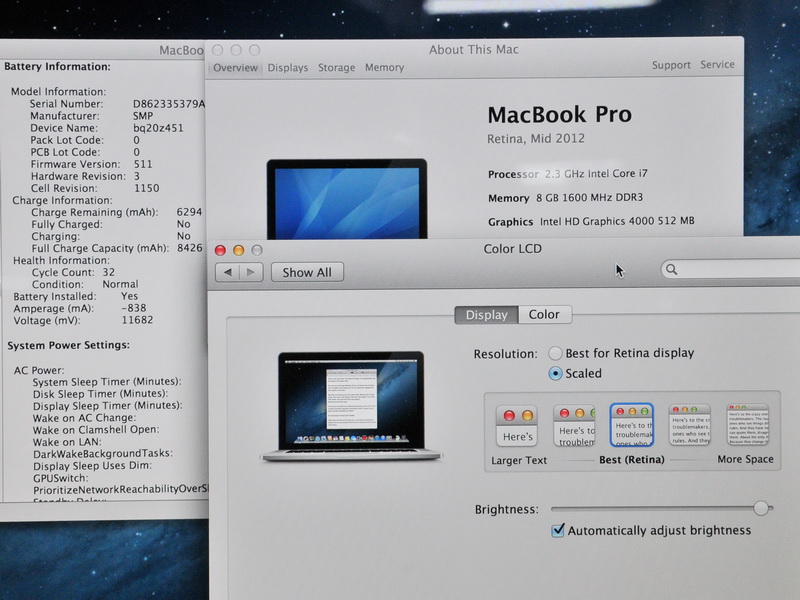Click the About This Mac window title
This screenshot has width=800, height=600.
pyautogui.click(x=473, y=49)
